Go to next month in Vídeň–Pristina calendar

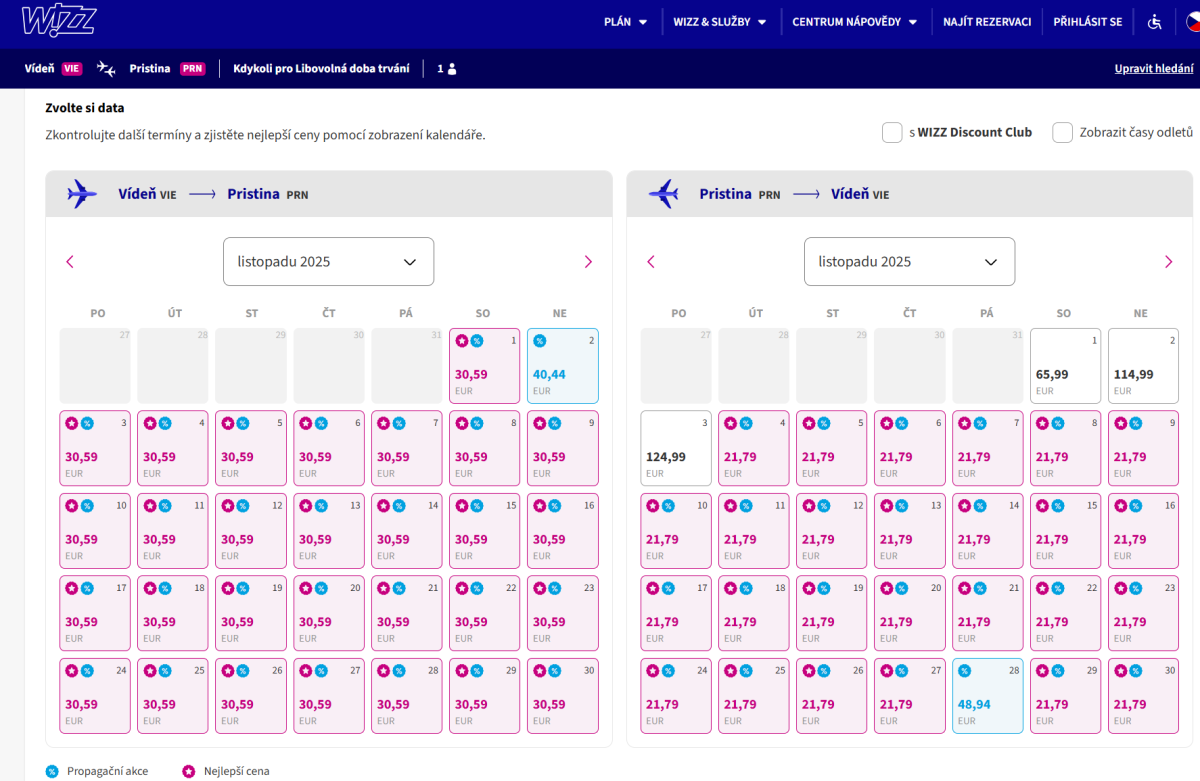588,262
